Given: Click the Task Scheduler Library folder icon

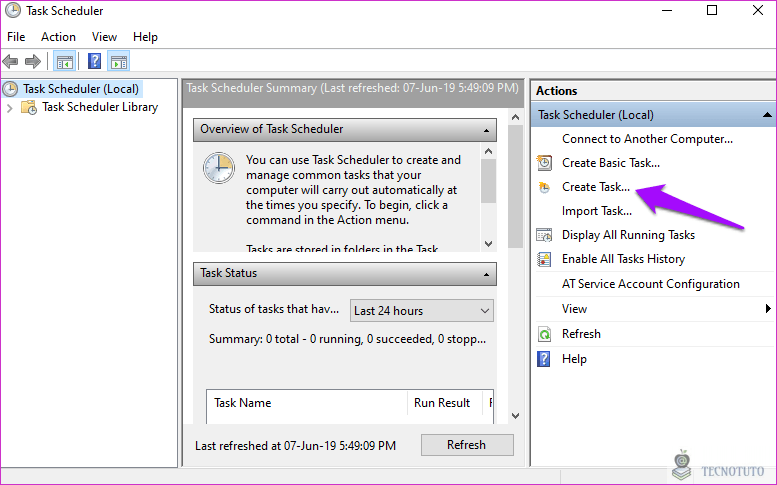Looking at the screenshot, I should pyautogui.click(x=29, y=107).
